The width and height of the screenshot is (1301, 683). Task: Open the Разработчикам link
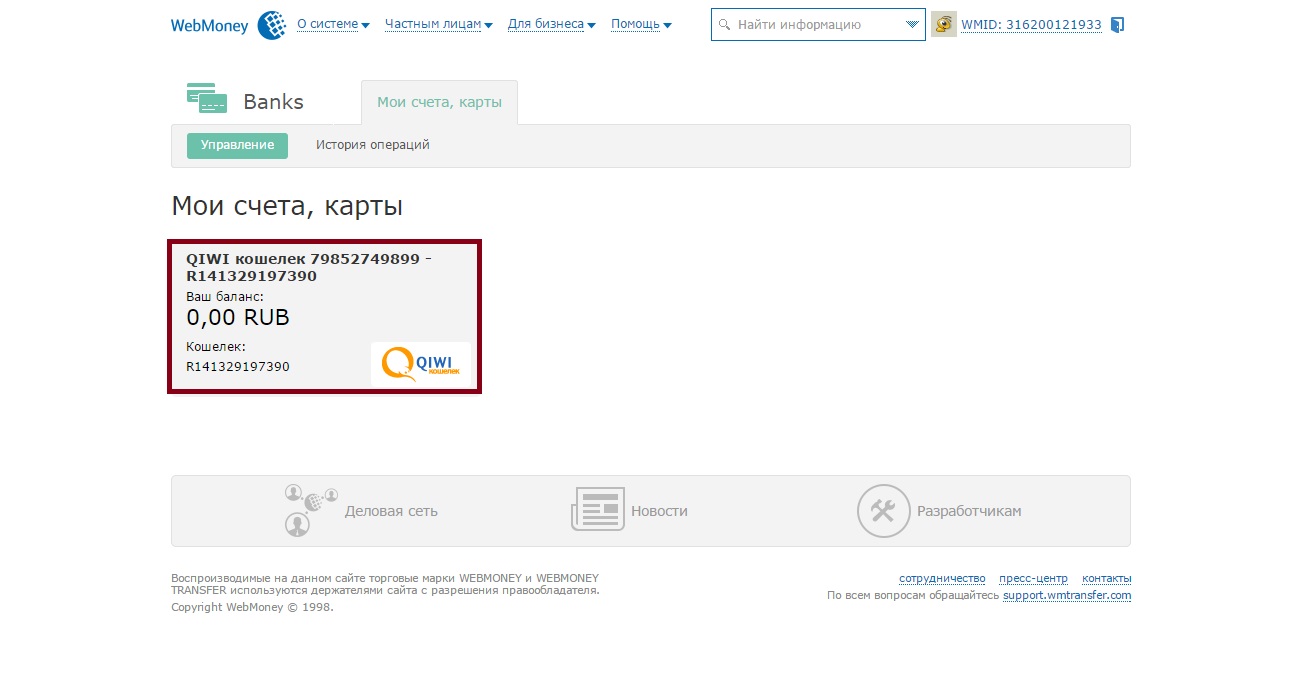coord(969,511)
